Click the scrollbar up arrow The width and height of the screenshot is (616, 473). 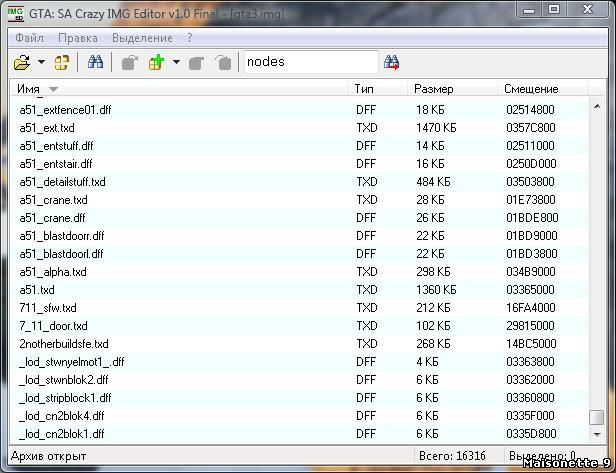(597, 106)
